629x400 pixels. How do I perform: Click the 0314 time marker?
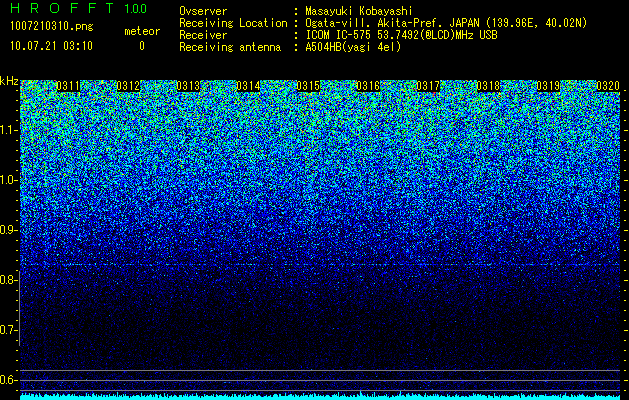(248, 86)
